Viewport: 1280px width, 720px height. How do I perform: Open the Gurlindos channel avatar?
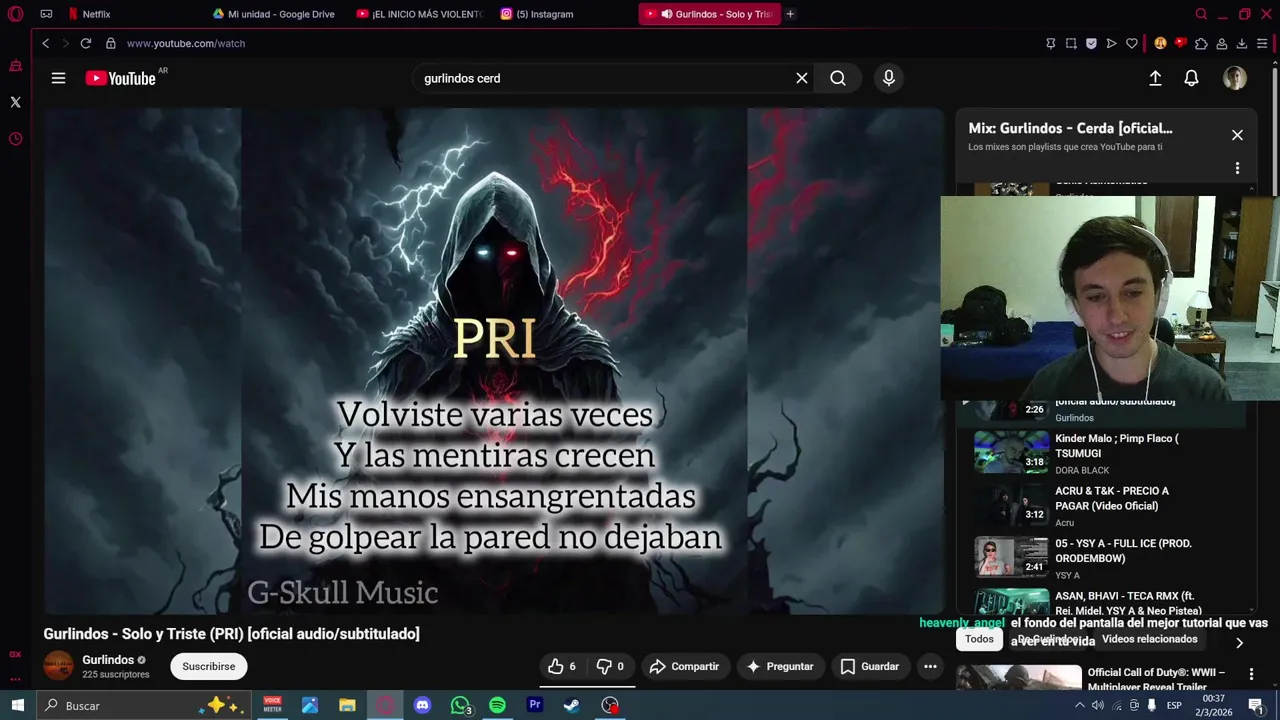click(x=58, y=666)
